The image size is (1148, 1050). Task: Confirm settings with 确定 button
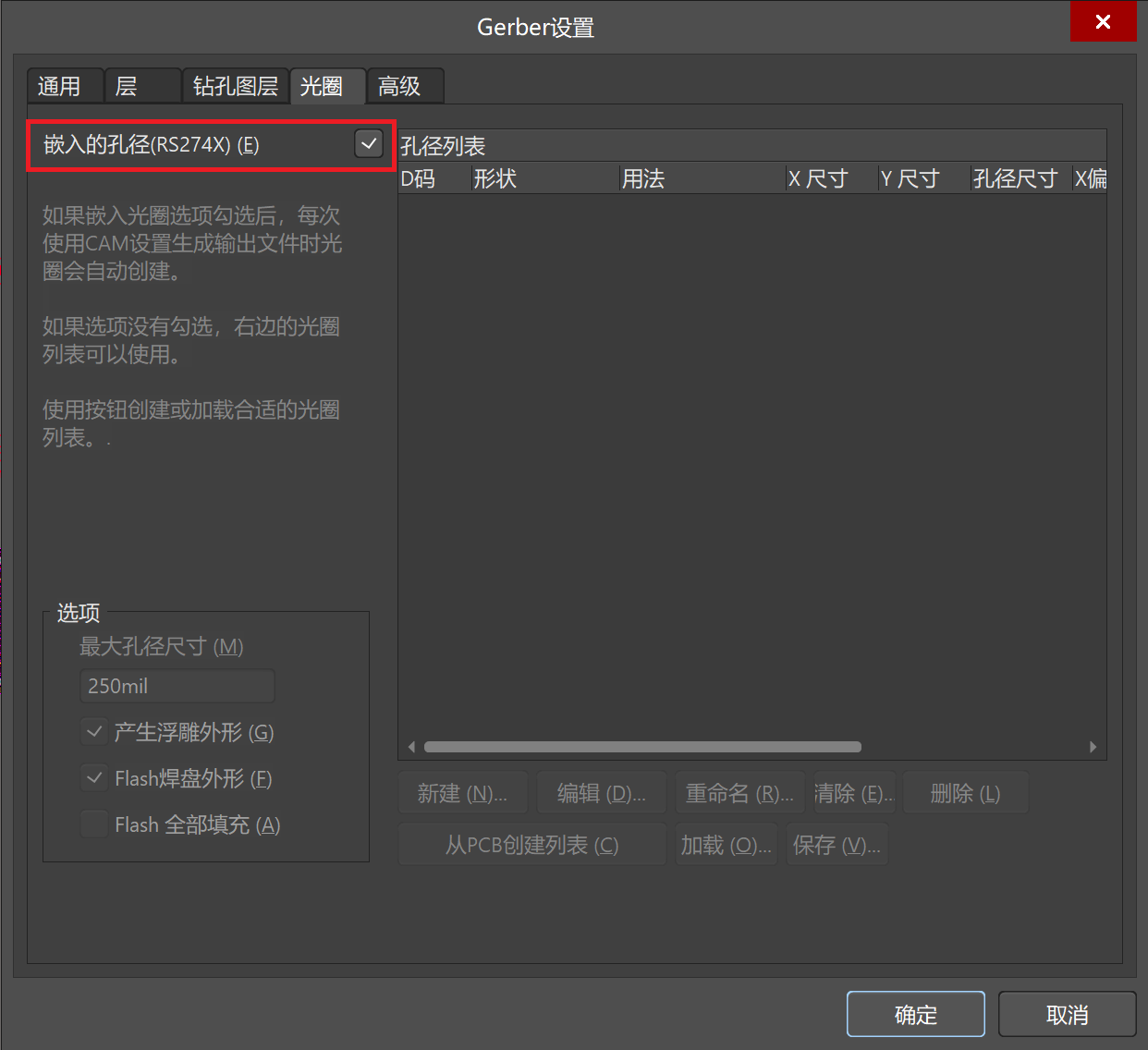click(915, 1015)
